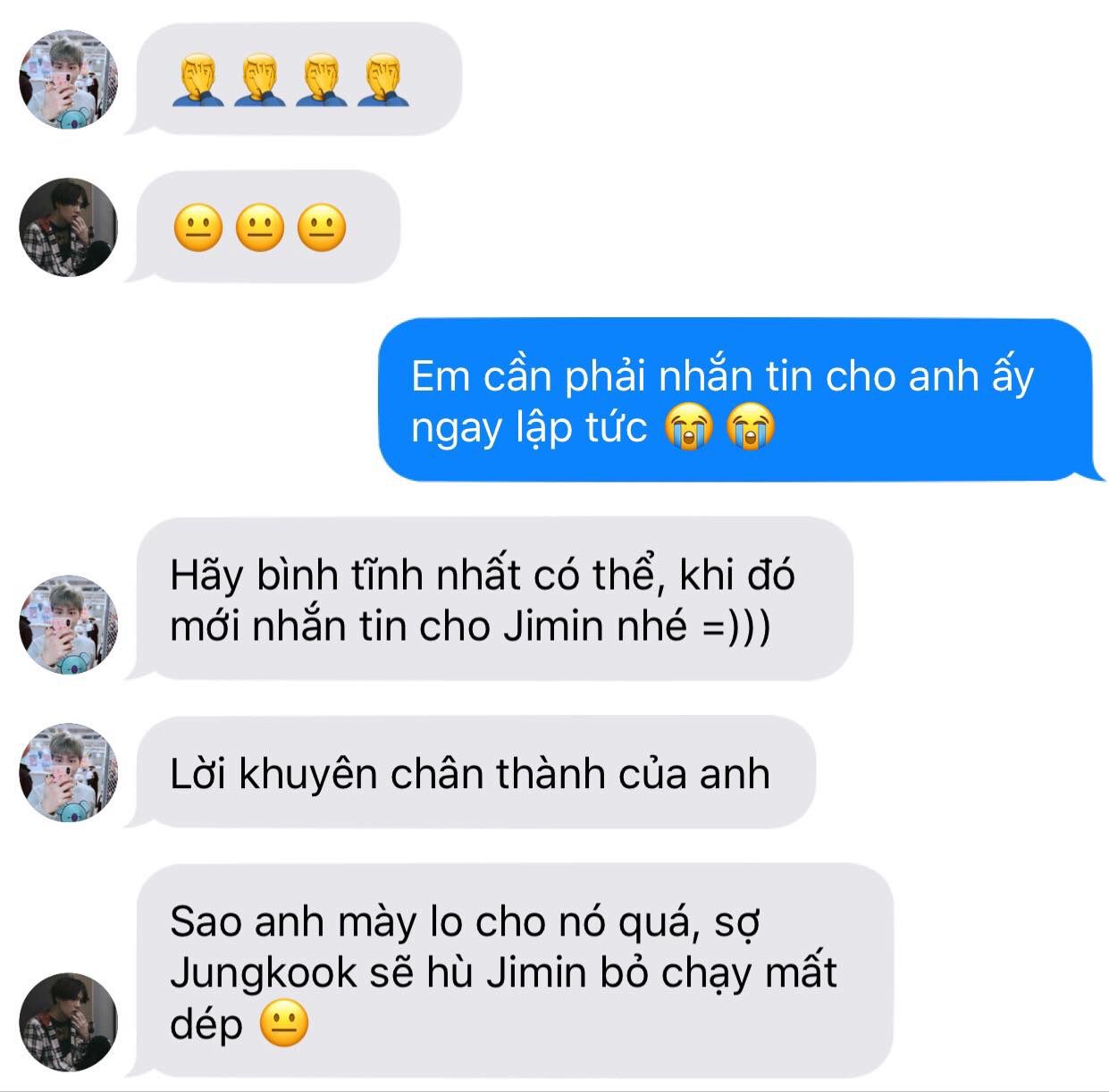1109x1092 pixels.
Task: Click the avatar next to "Lời khuyên chân thành"
Action: coord(68,772)
